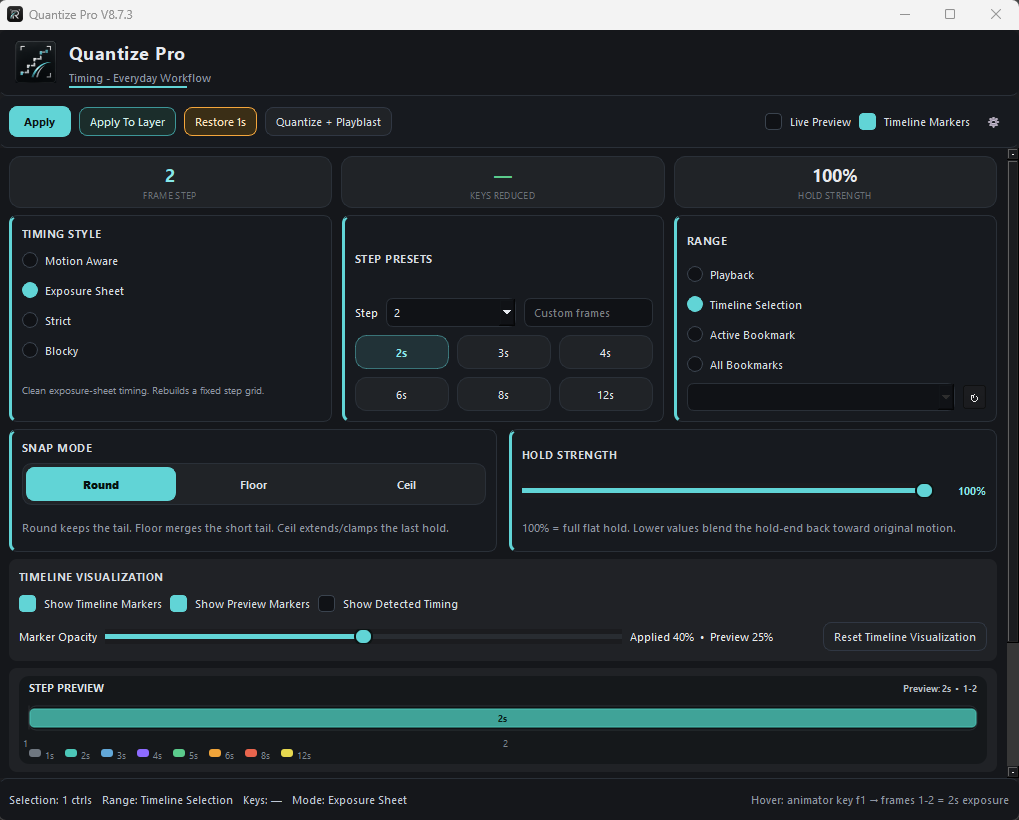This screenshot has height=820, width=1019.
Task: Click the 4s purple legend swatch
Action: (x=143, y=753)
